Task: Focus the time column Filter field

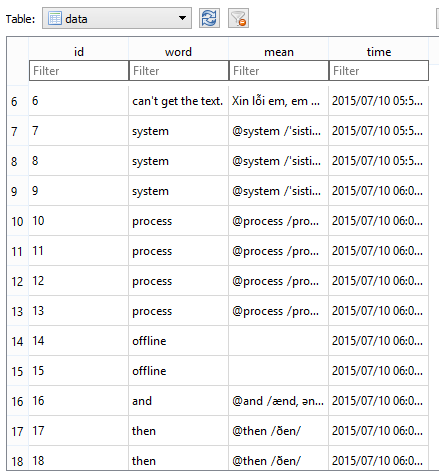Action: 379,71
